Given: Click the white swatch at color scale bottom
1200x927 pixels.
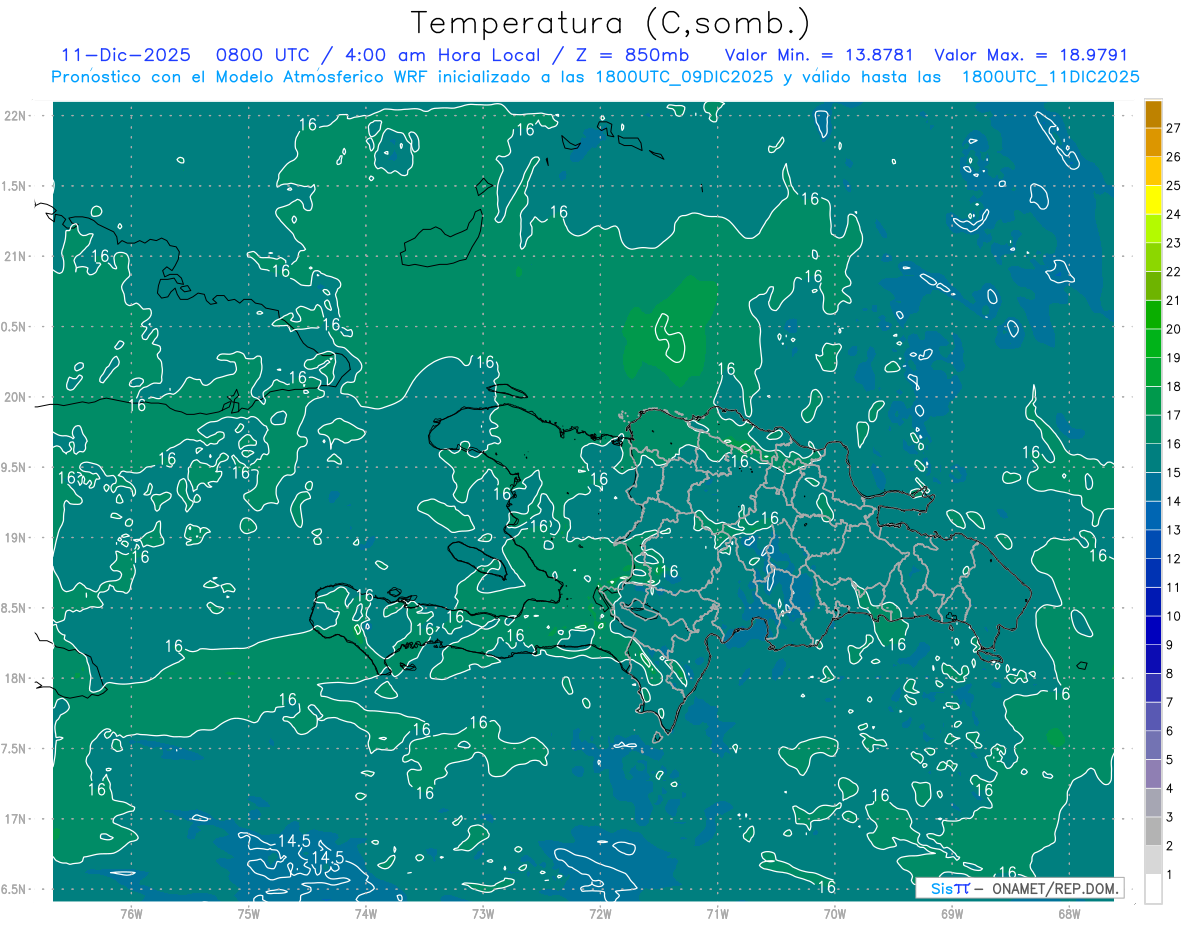Looking at the screenshot, I should 1153,889.
